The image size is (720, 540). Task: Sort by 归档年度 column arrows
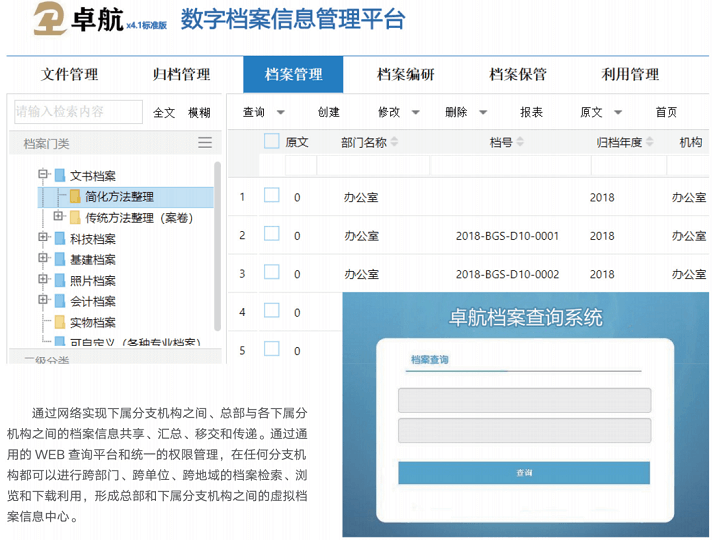(x=649, y=142)
